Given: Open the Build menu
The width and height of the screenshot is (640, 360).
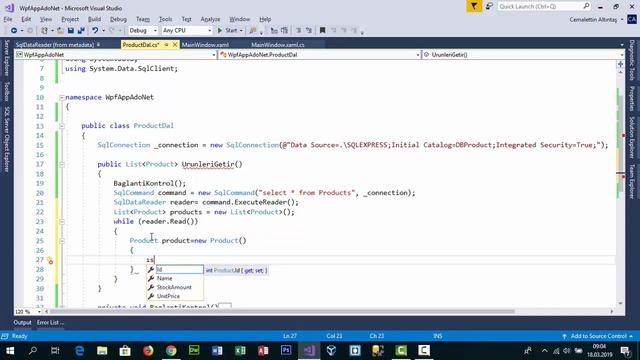Looking at the screenshot, I should (x=94, y=19).
